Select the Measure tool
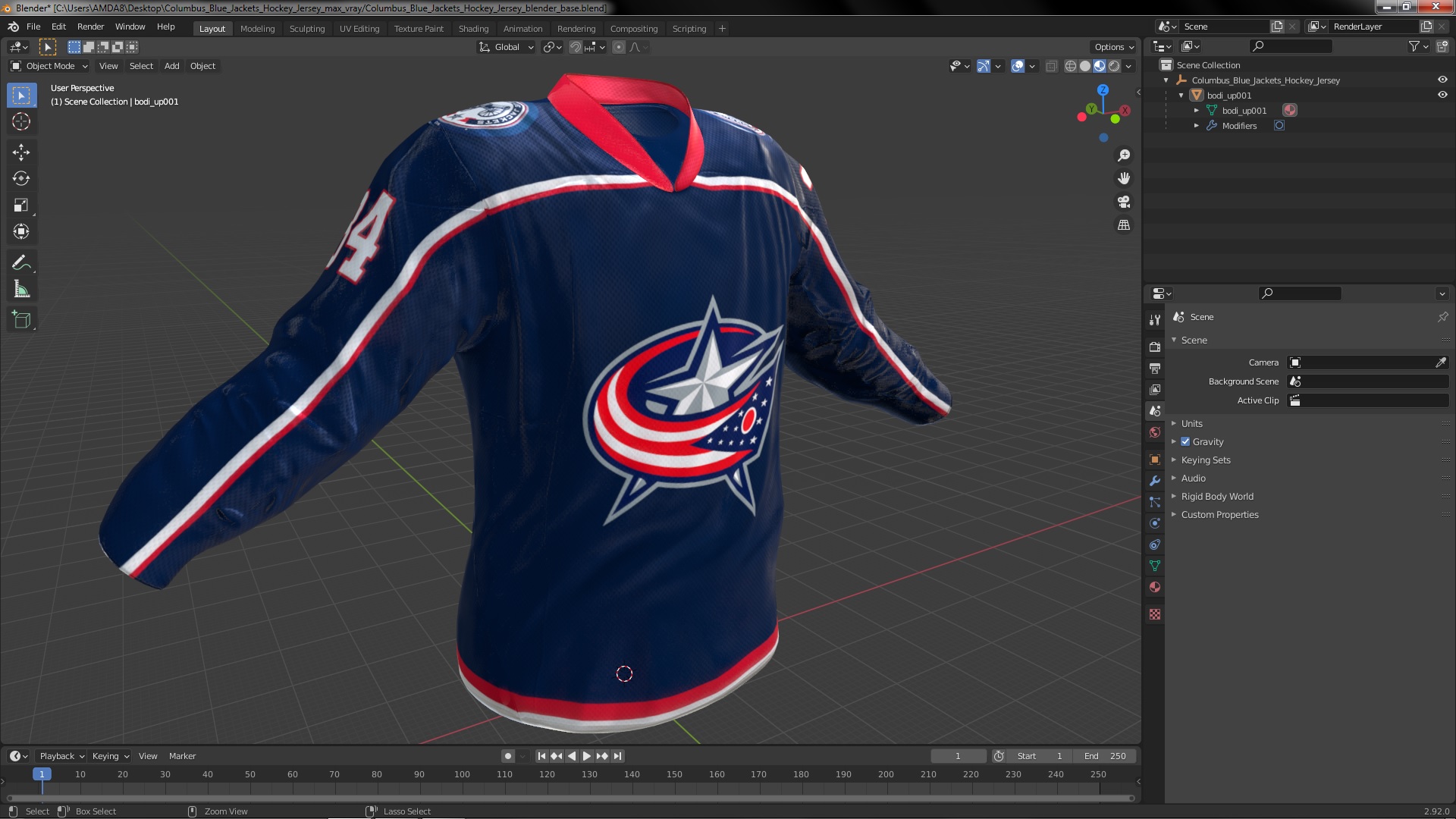Screen dimensions: 1456x819 pos(21,290)
